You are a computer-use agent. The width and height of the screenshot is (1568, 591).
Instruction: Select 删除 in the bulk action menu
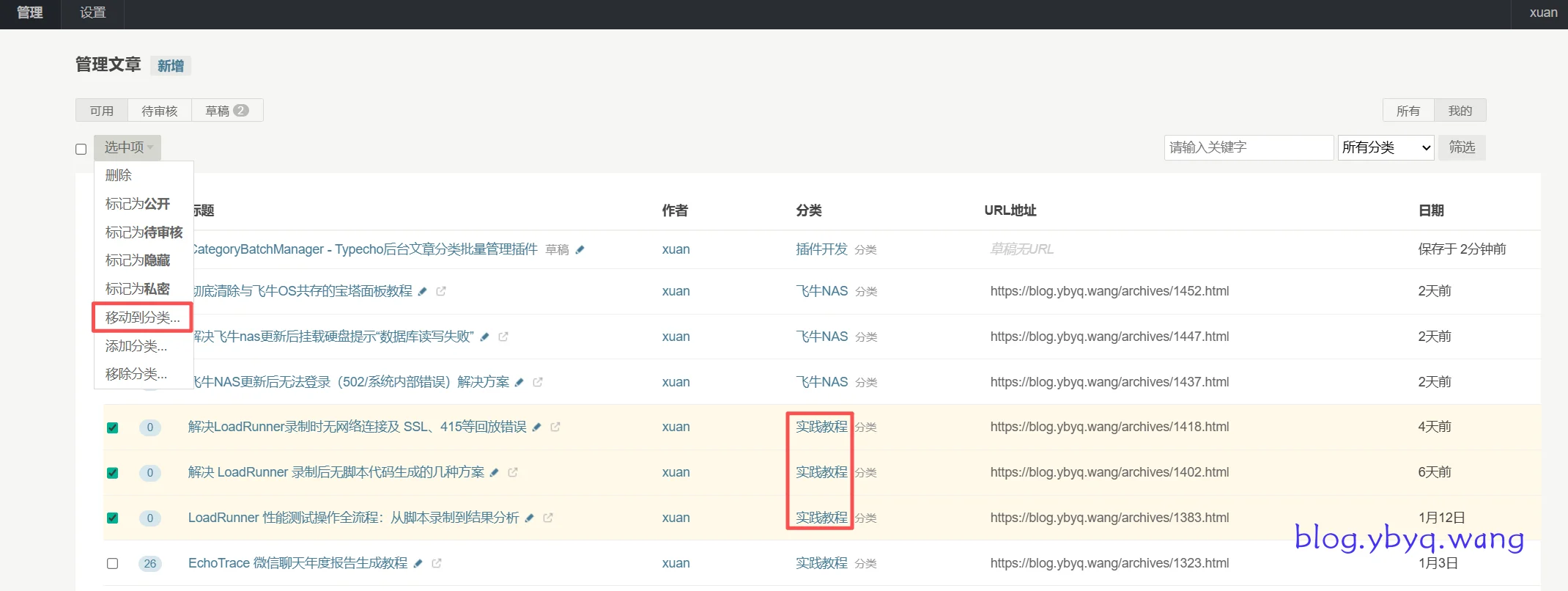pos(119,175)
